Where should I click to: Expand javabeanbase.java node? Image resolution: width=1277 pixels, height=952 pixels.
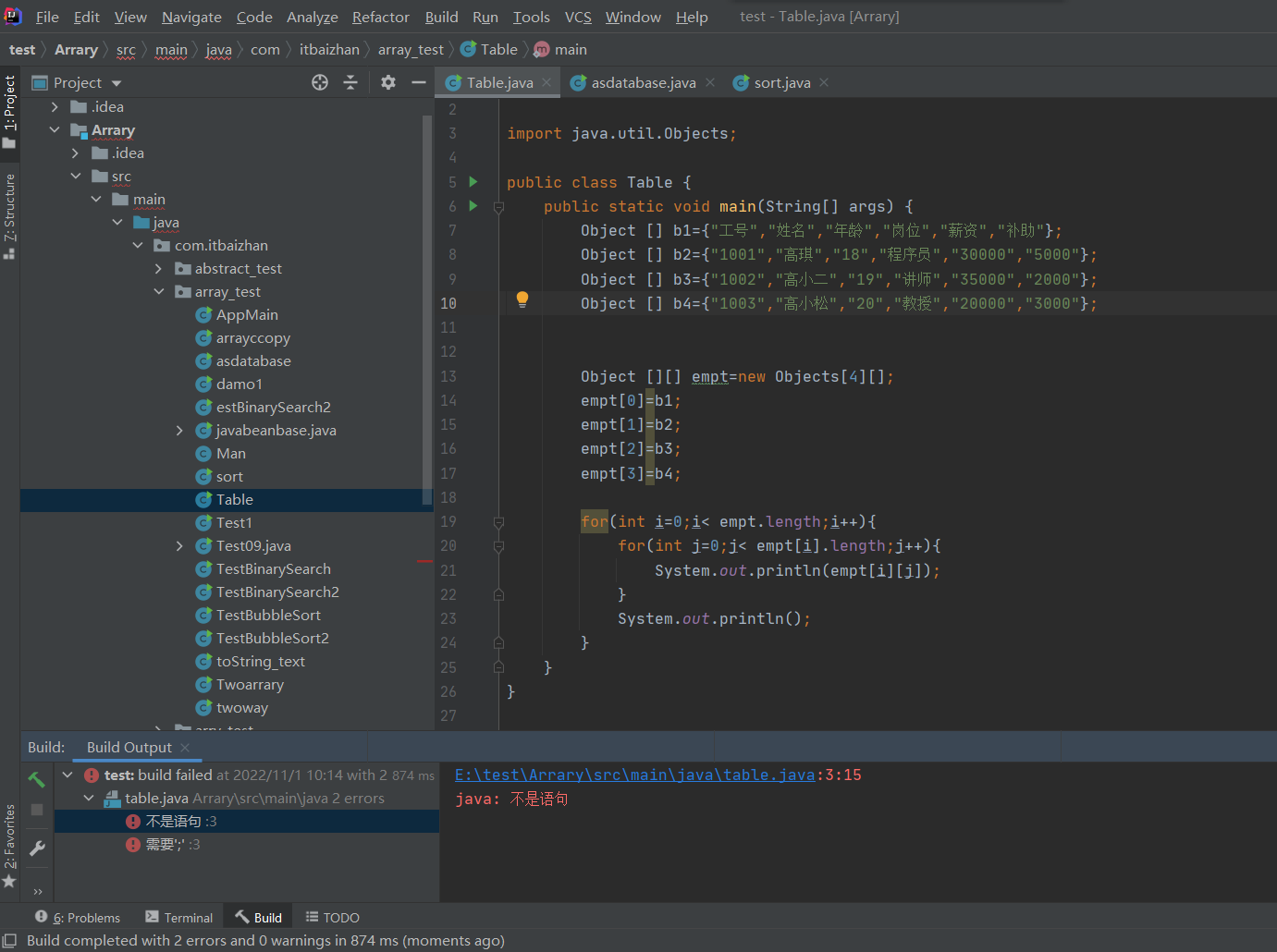pyautogui.click(x=179, y=431)
